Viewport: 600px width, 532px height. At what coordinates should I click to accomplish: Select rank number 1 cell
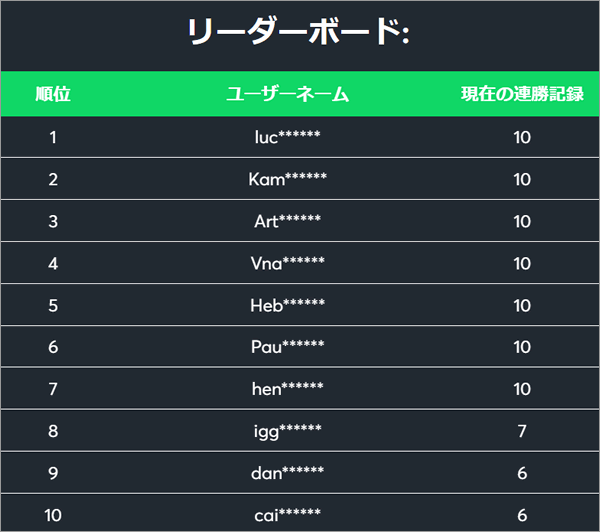[53, 137]
